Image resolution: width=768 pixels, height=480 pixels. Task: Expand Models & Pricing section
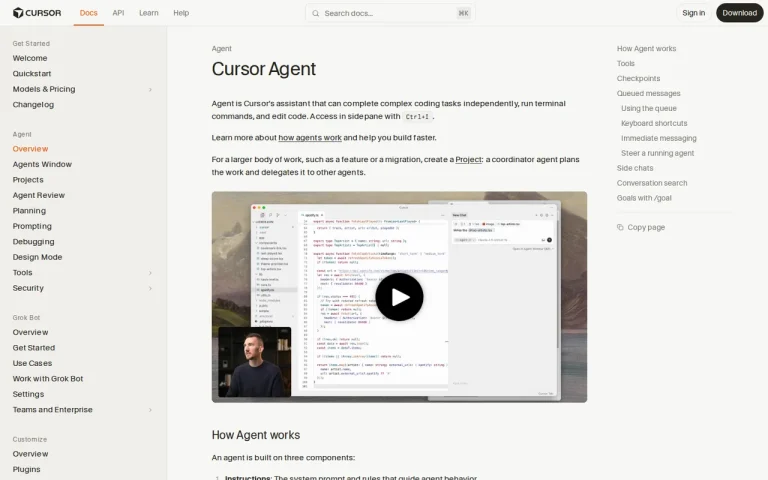click(x=150, y=89)
